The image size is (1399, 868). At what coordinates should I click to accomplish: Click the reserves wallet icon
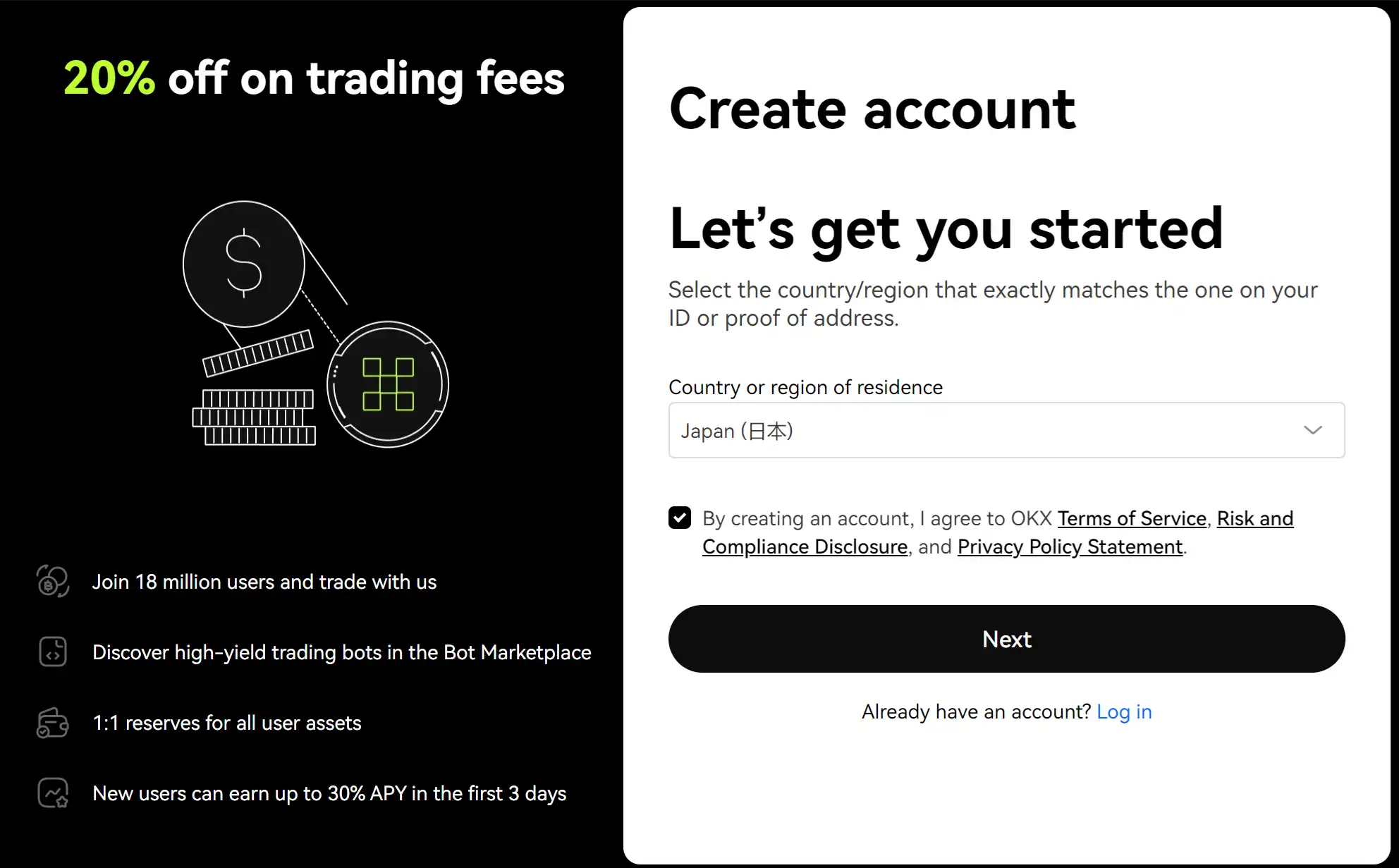[53, 723]
